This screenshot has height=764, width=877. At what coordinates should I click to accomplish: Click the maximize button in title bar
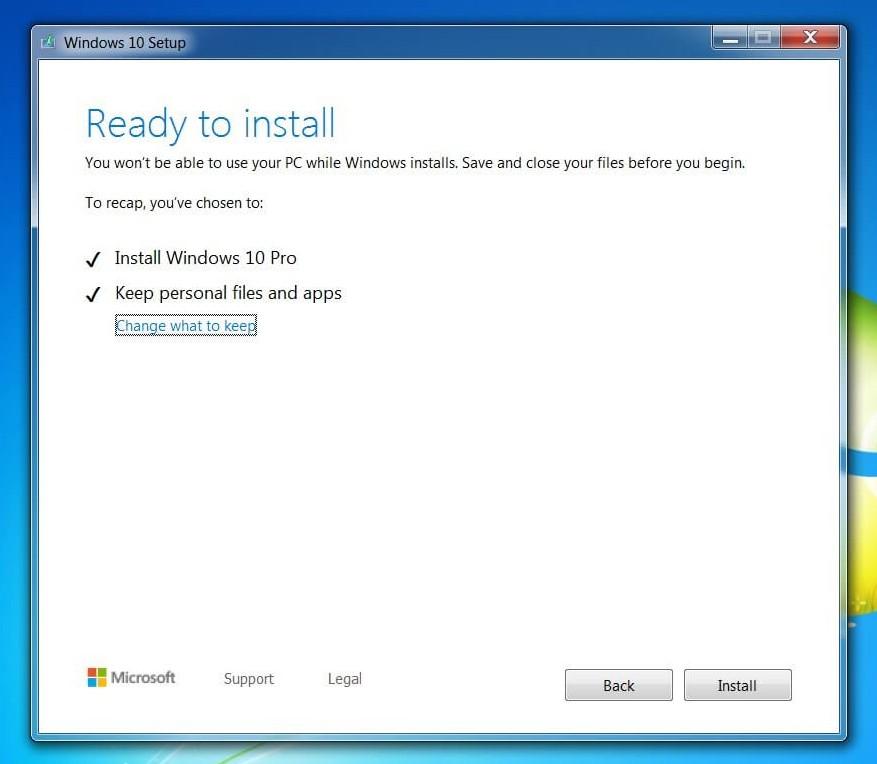point(763,38)
